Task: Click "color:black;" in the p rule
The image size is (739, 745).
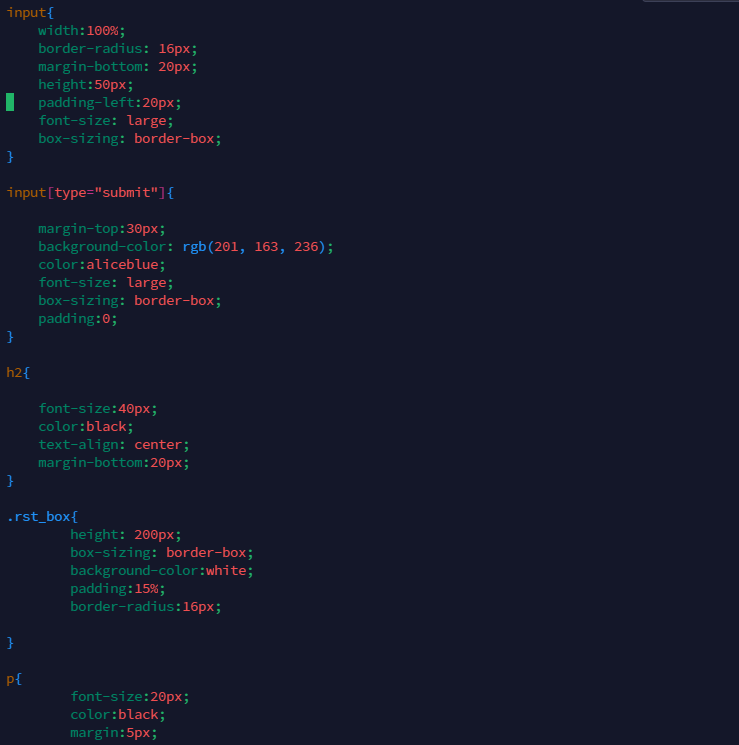Action: pyautogui.click(x=117, y=715)
